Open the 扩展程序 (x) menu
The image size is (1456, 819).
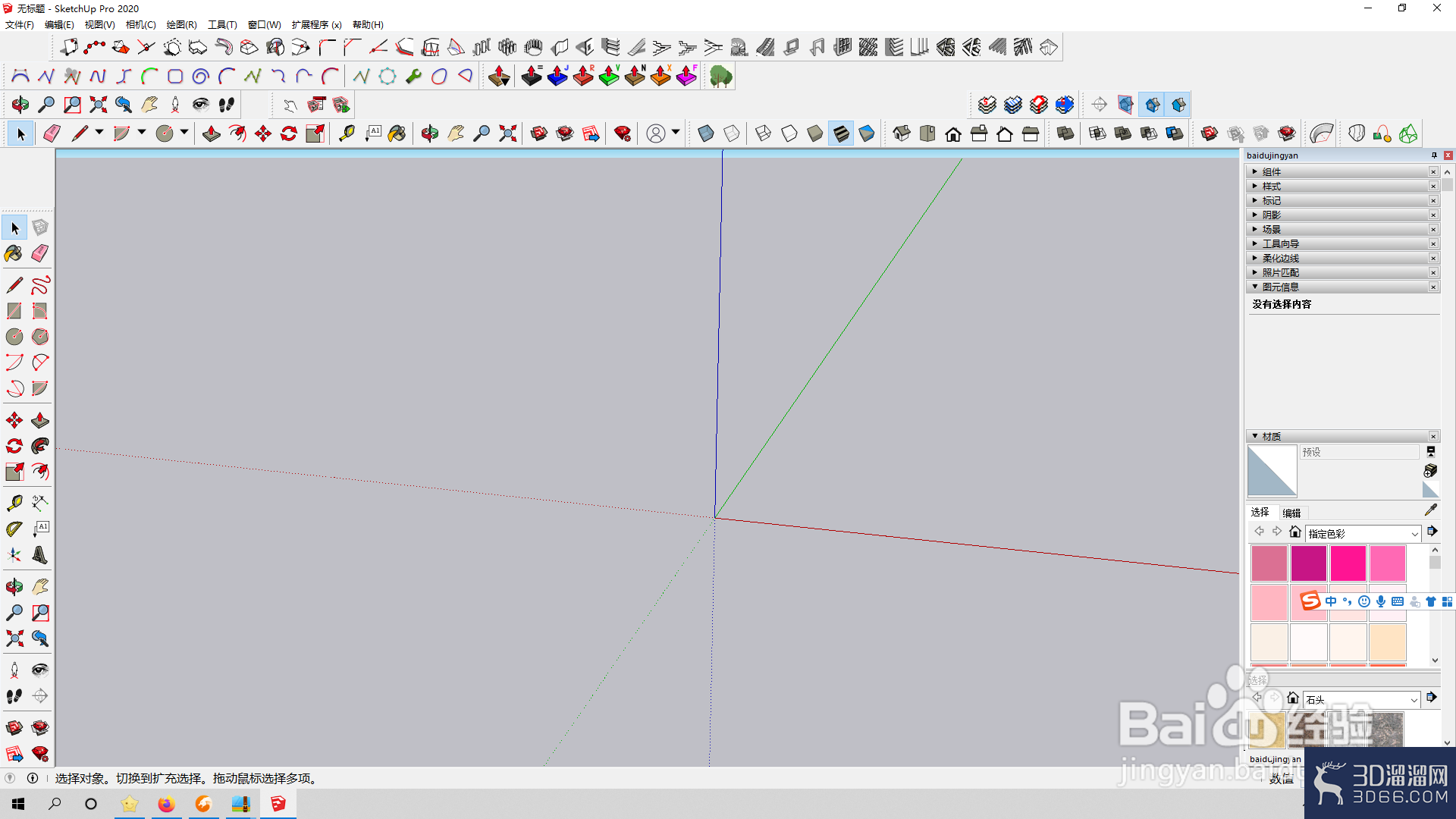click(316, 25)
